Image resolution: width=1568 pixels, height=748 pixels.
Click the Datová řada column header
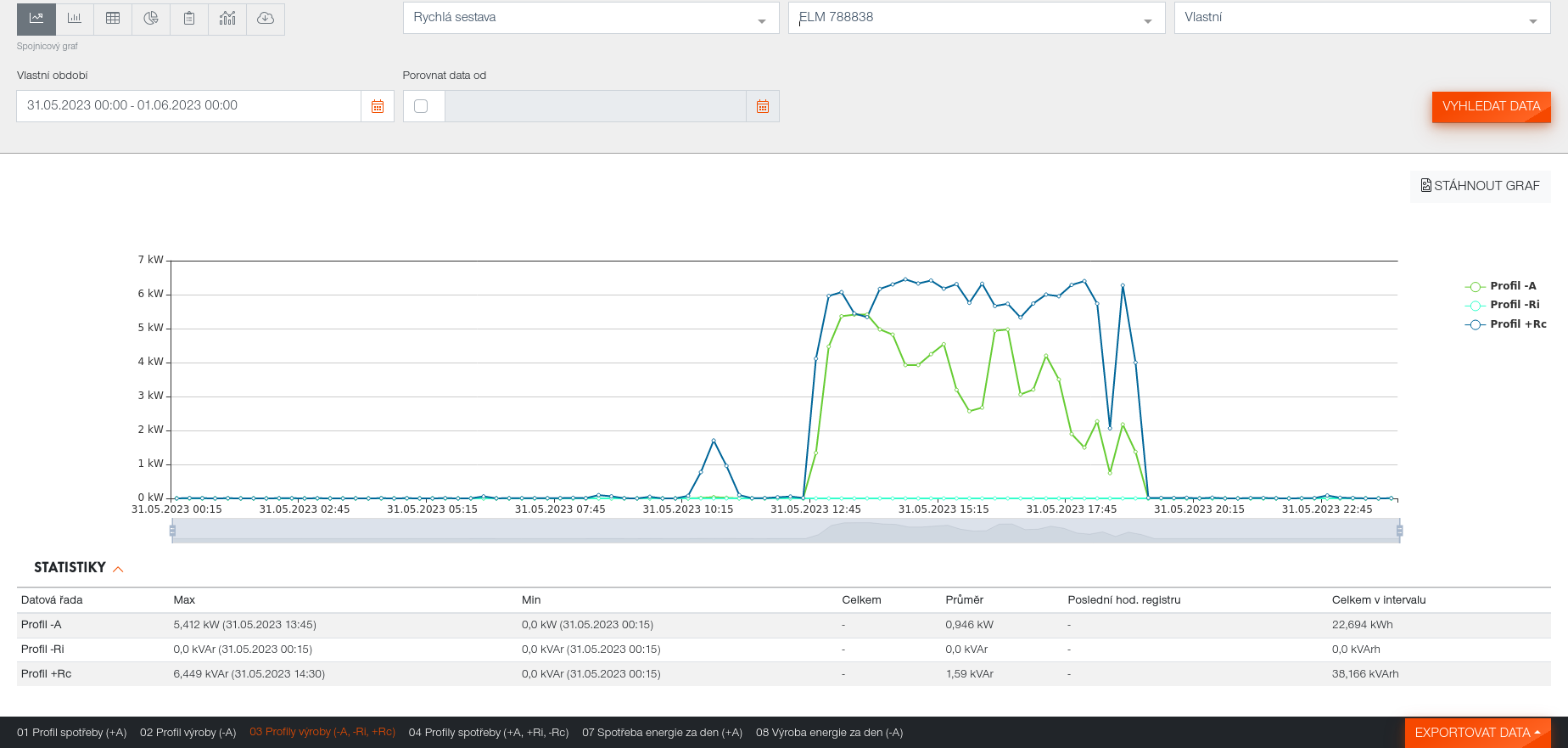pyautogui.click(x=52, y=600)
